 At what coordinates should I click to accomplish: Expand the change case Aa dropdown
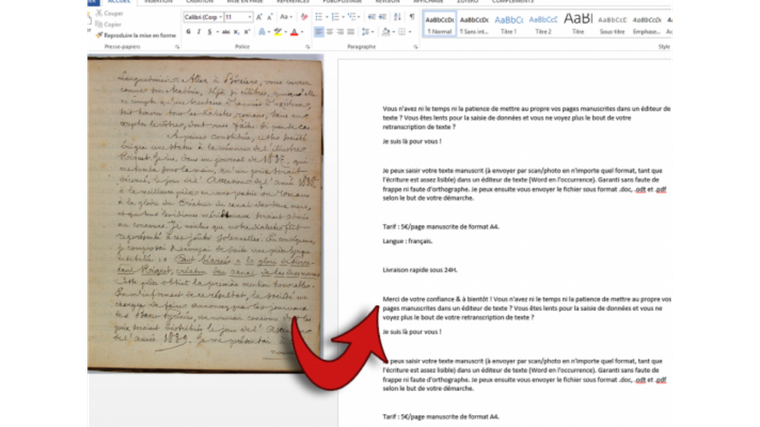tap(286, 17)
